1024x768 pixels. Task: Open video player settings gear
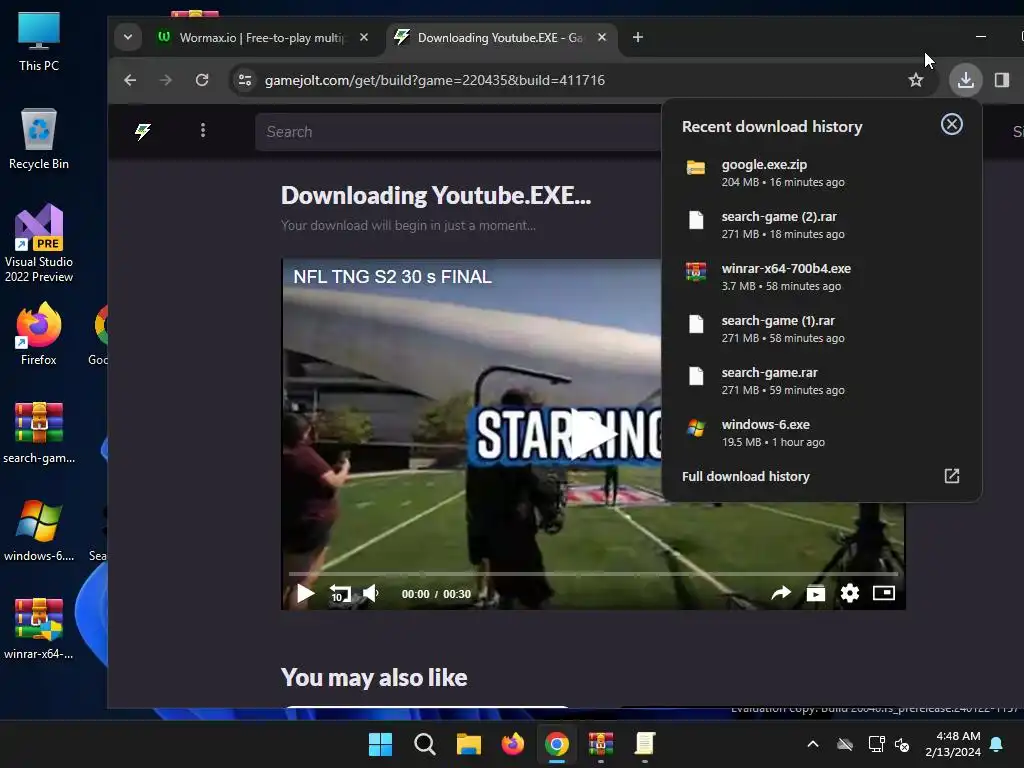point(850,593)
